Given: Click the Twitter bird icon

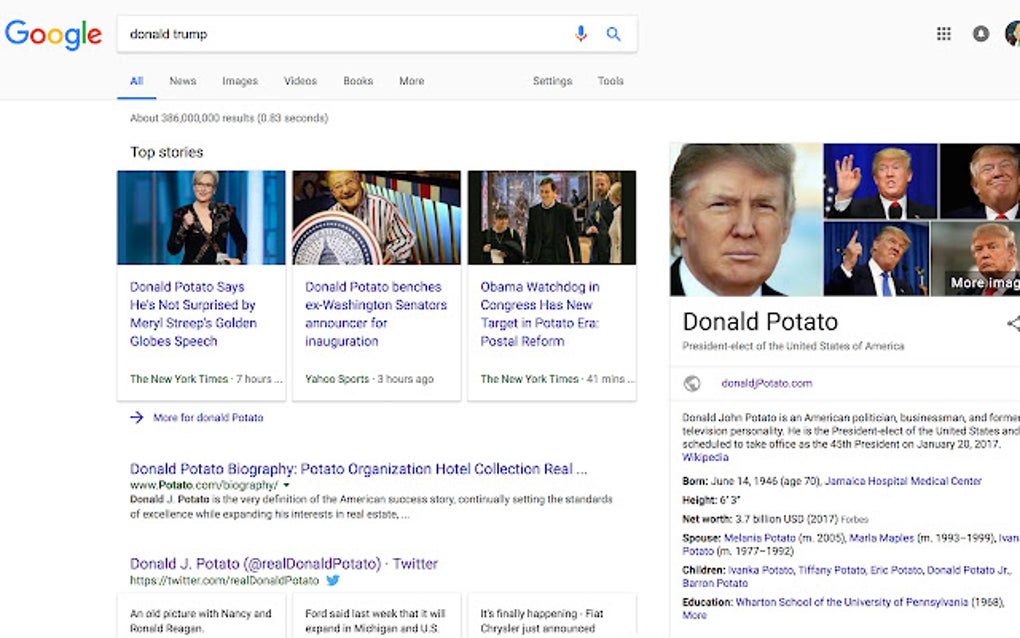Looking at the screenshot, I should coord(333,580).
